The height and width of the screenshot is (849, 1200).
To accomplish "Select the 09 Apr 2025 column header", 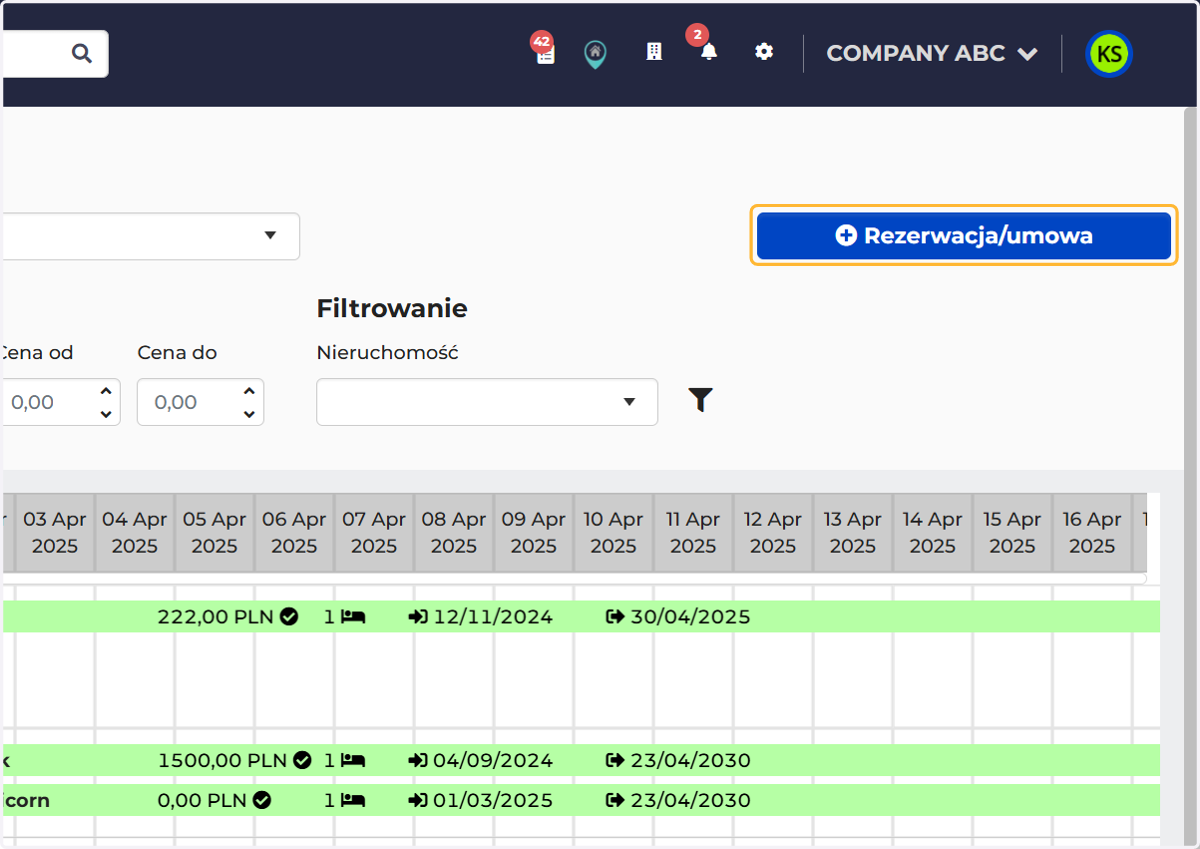I will click(x=534, y=533).
